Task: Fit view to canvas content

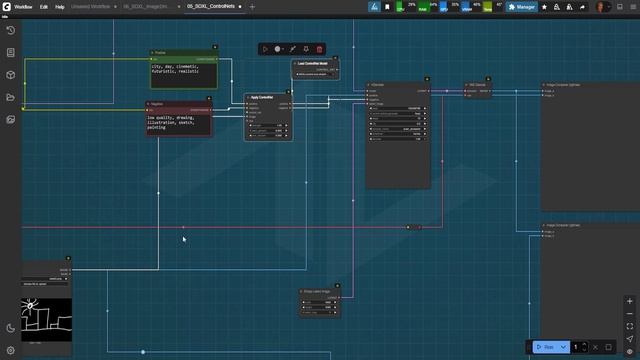Action: 629,326
